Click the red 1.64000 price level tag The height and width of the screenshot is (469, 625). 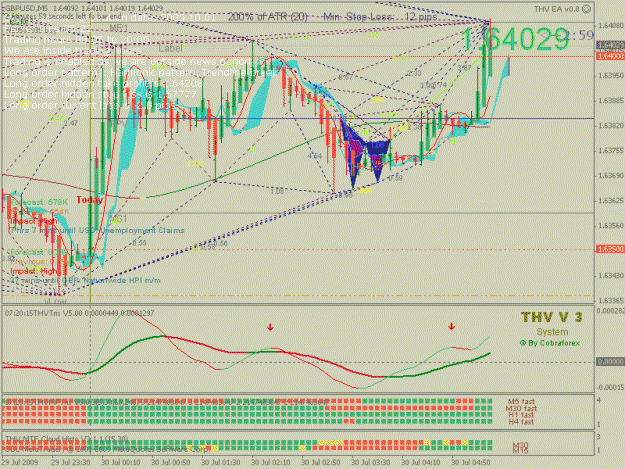tap(610, 57)
